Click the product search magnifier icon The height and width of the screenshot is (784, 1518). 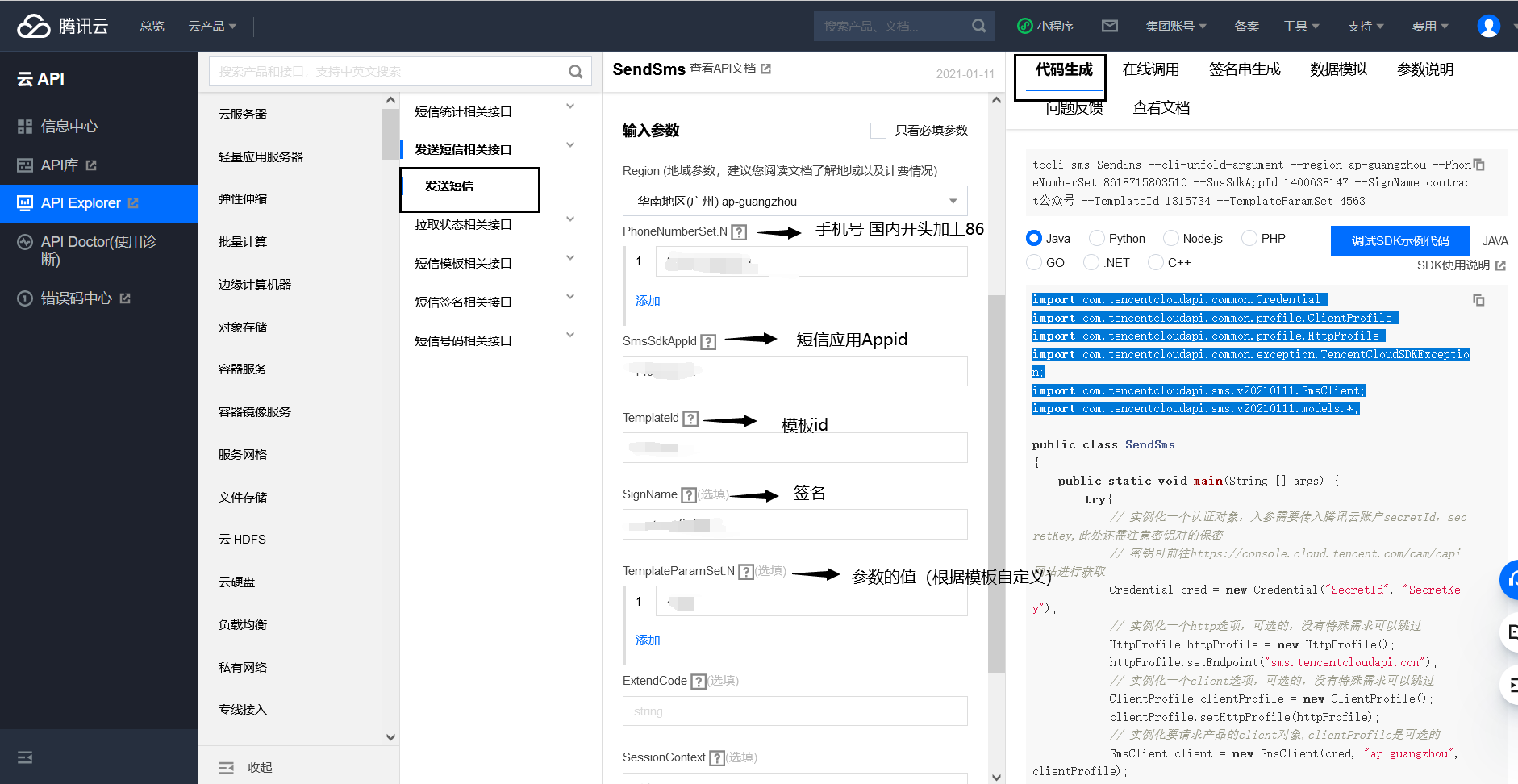(x=575, y=72)
